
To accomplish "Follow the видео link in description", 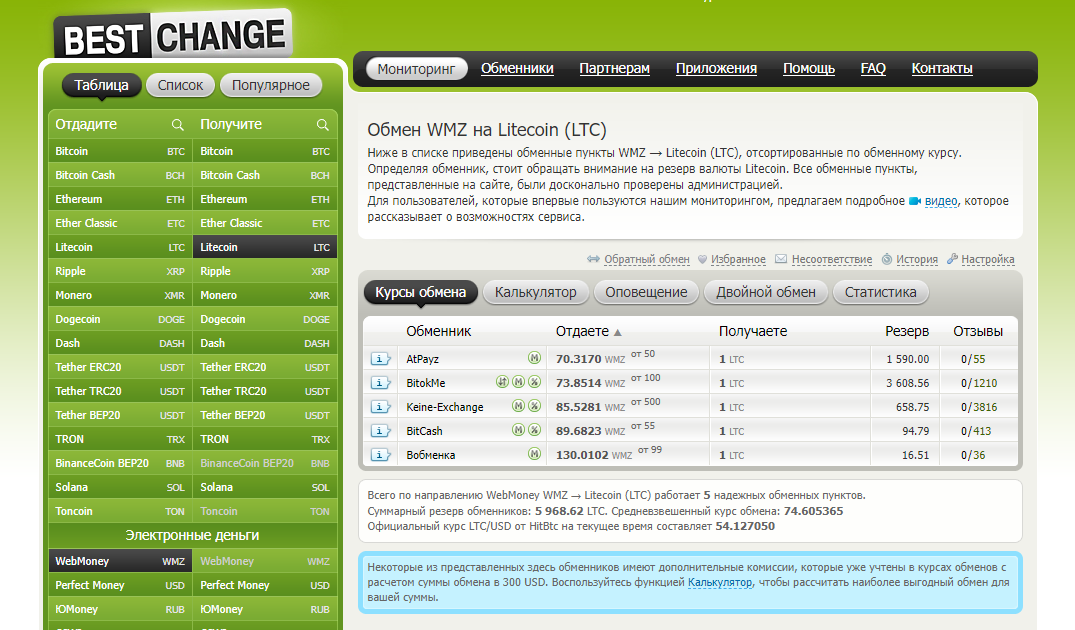I will point(941,201).
